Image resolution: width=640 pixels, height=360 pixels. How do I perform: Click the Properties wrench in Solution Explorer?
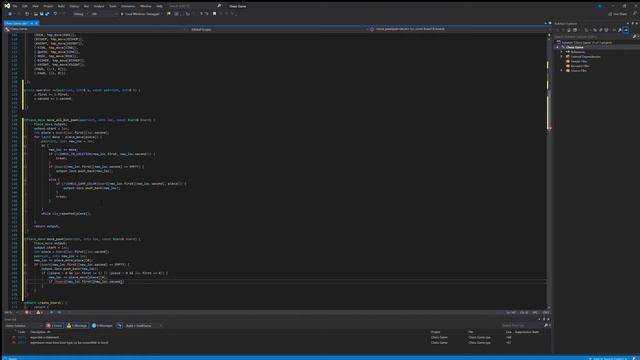620,30
